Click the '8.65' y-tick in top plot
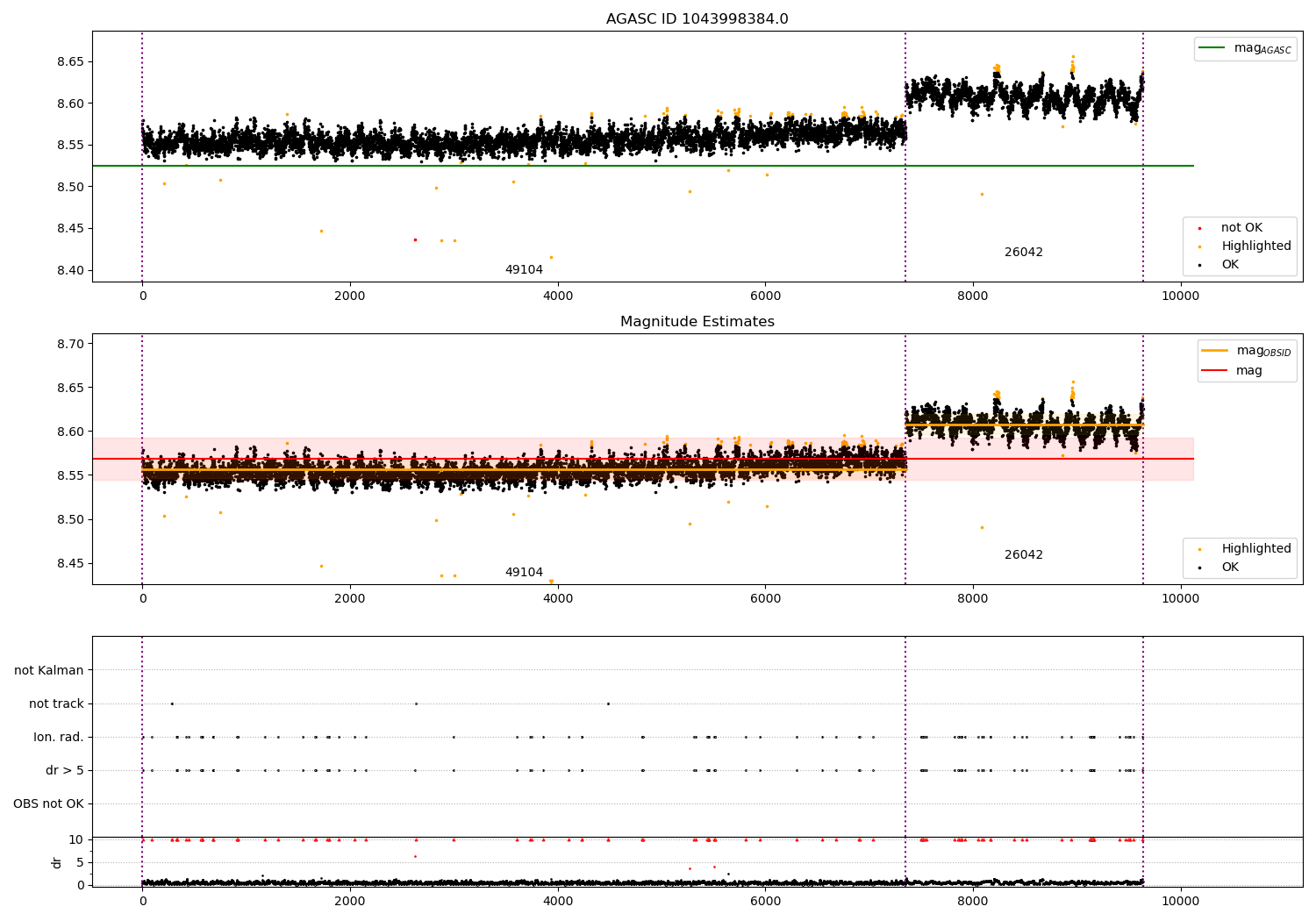1316x921 pixels. coord(71,62)
